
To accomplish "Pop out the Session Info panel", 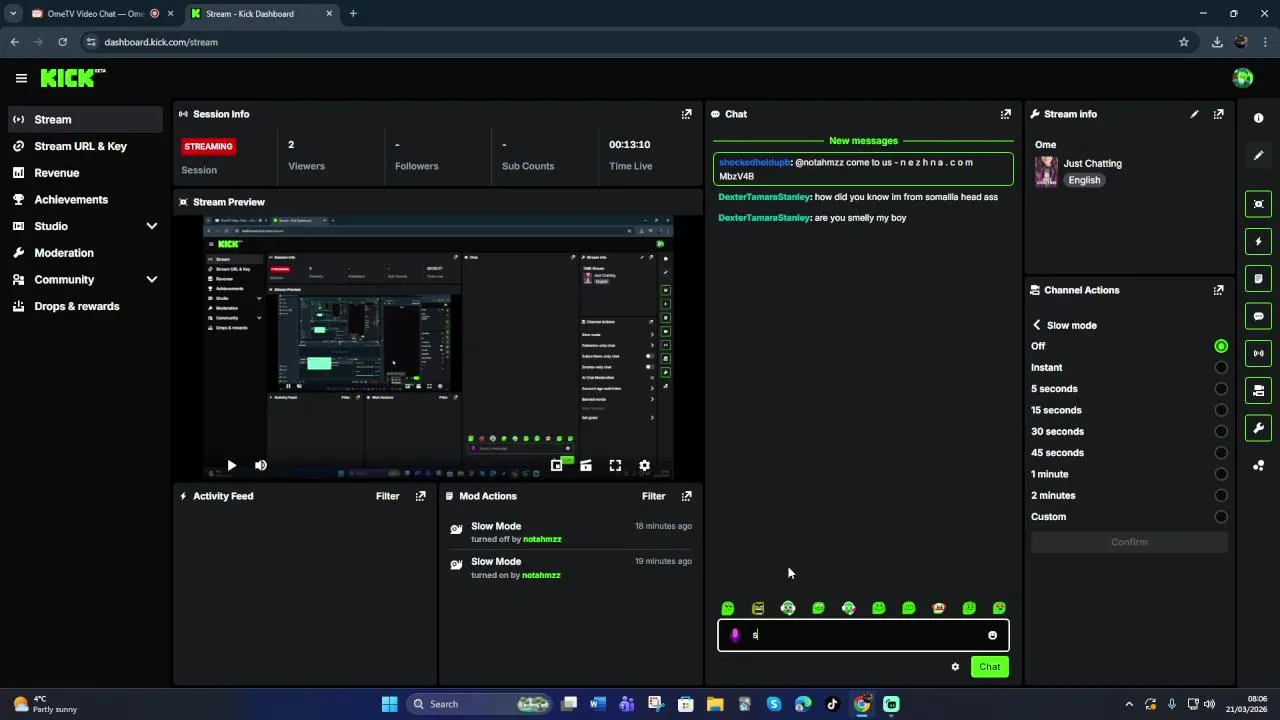I will [x=686, y=114].
